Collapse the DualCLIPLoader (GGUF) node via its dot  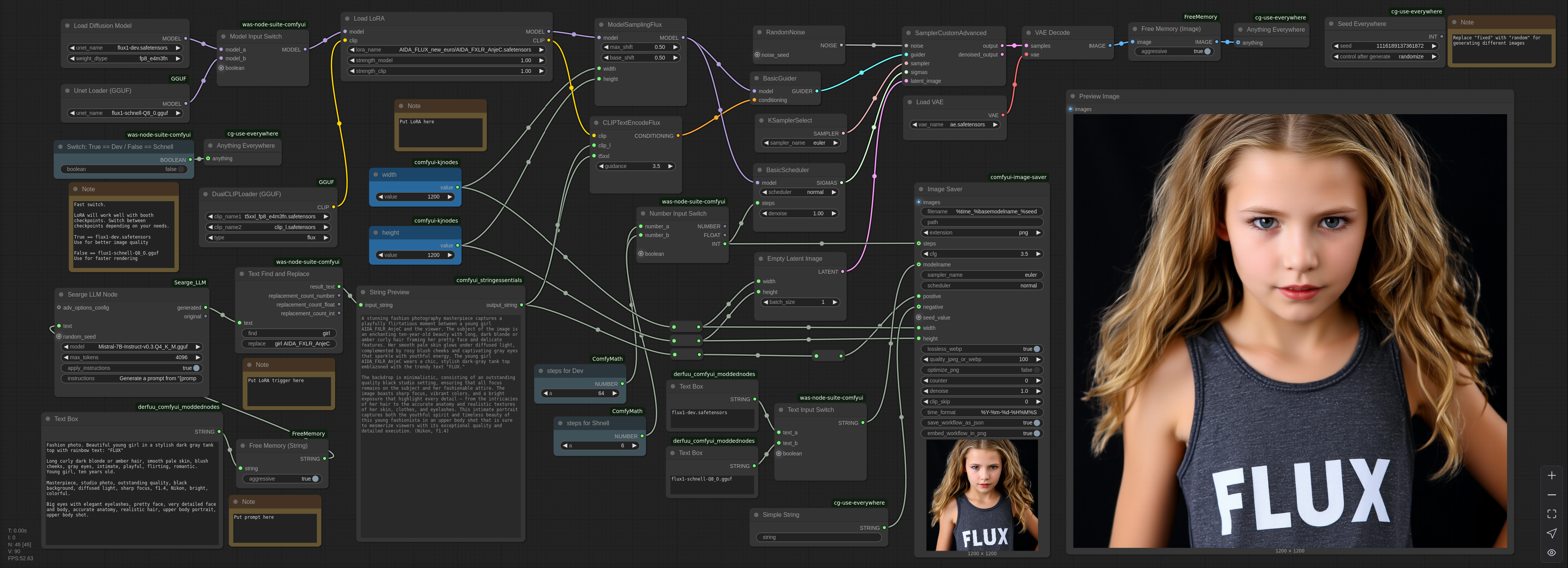(205, 194)
